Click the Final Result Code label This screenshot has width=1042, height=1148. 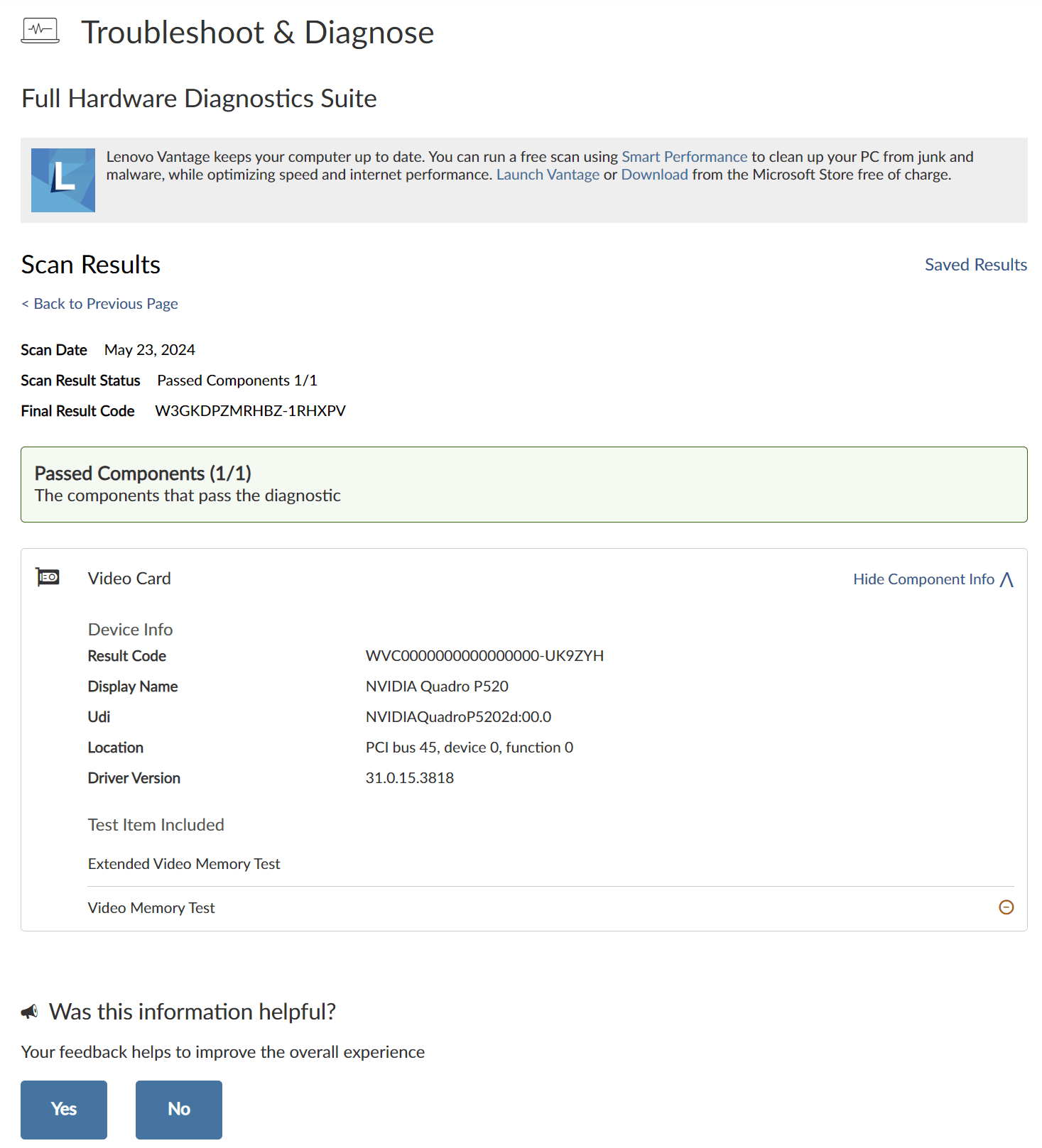pos(77,411)
